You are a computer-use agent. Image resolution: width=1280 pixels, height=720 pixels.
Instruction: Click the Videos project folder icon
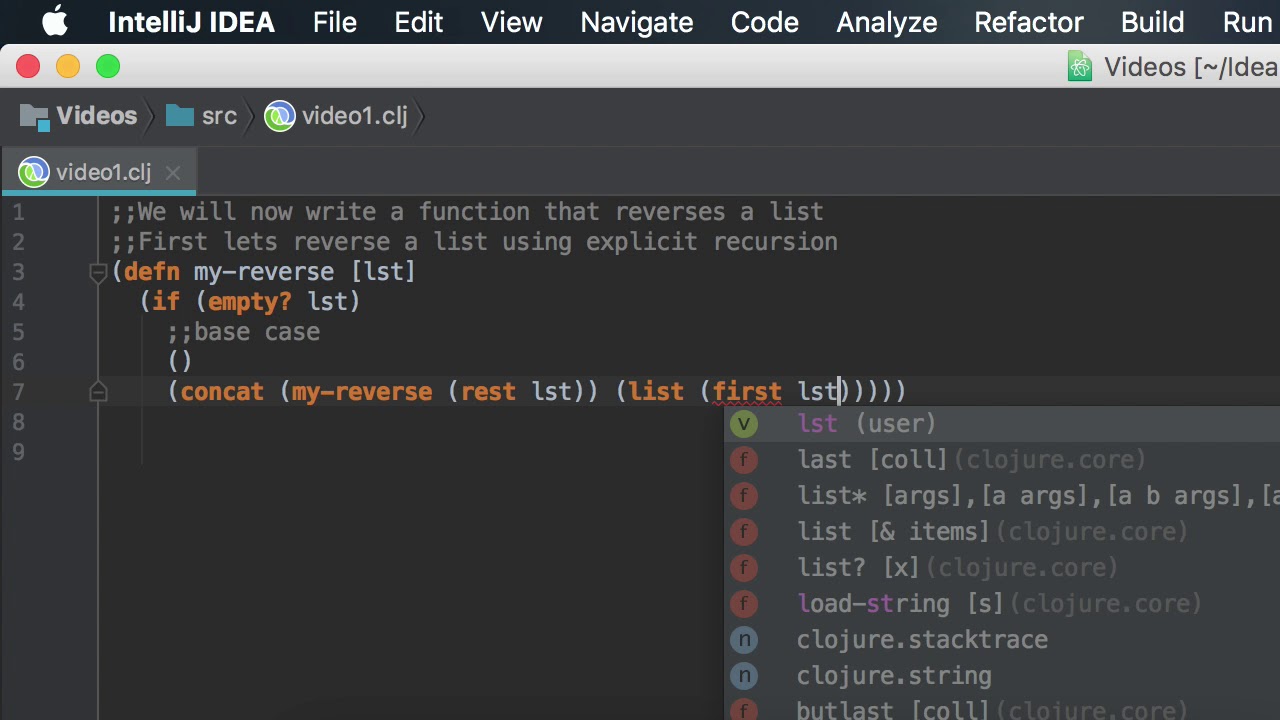[x=34, y=117]
